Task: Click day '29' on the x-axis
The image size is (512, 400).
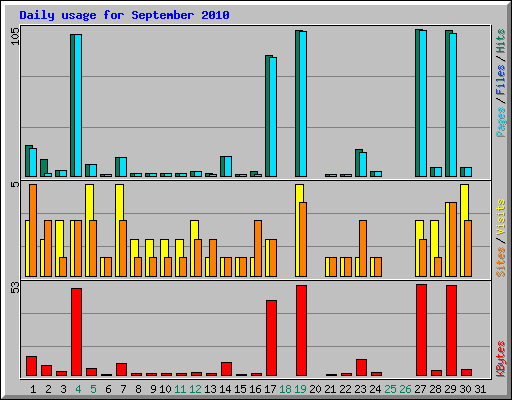Action: coord(451,389)
